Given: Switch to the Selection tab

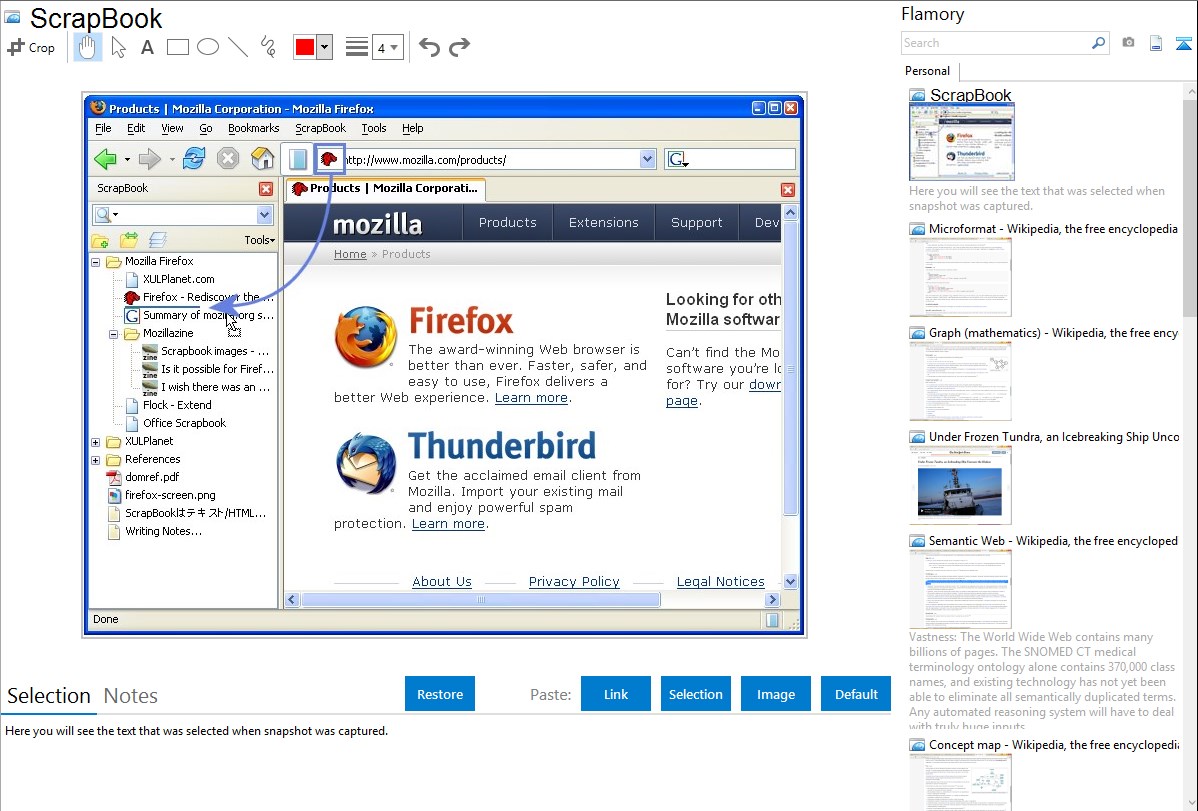Looking at the screenshot, I should (x=49, y=696).
